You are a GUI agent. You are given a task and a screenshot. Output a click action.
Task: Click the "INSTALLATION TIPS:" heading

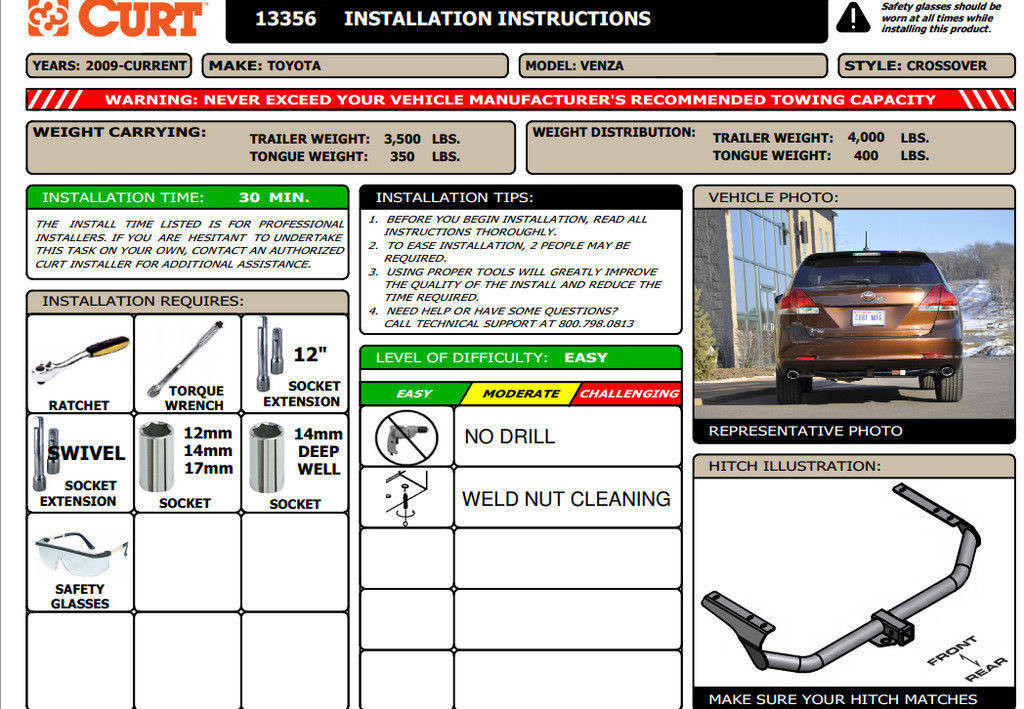click(x=455, y=197)
